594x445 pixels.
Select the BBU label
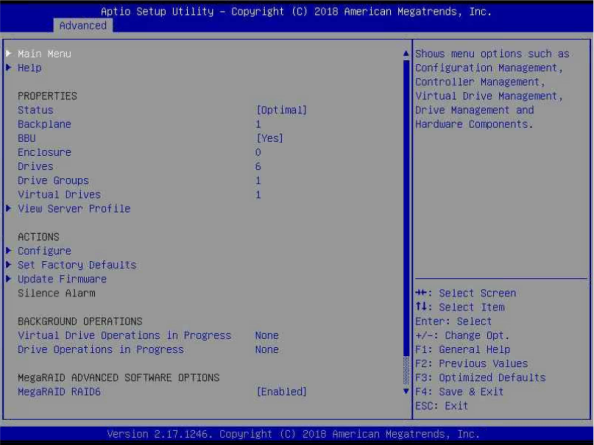(27, 138)
